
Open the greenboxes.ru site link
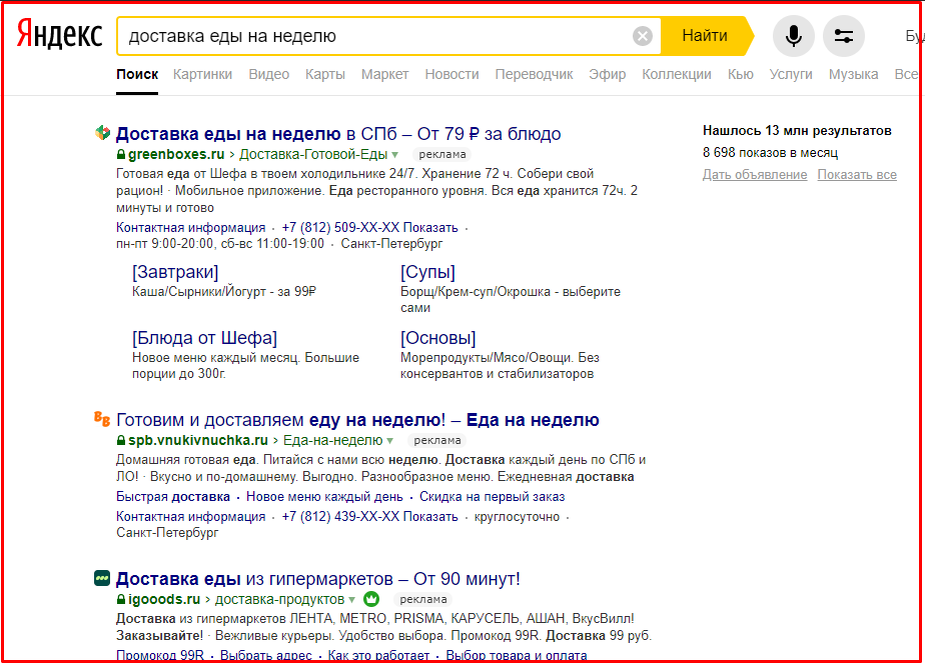(176, 155)
